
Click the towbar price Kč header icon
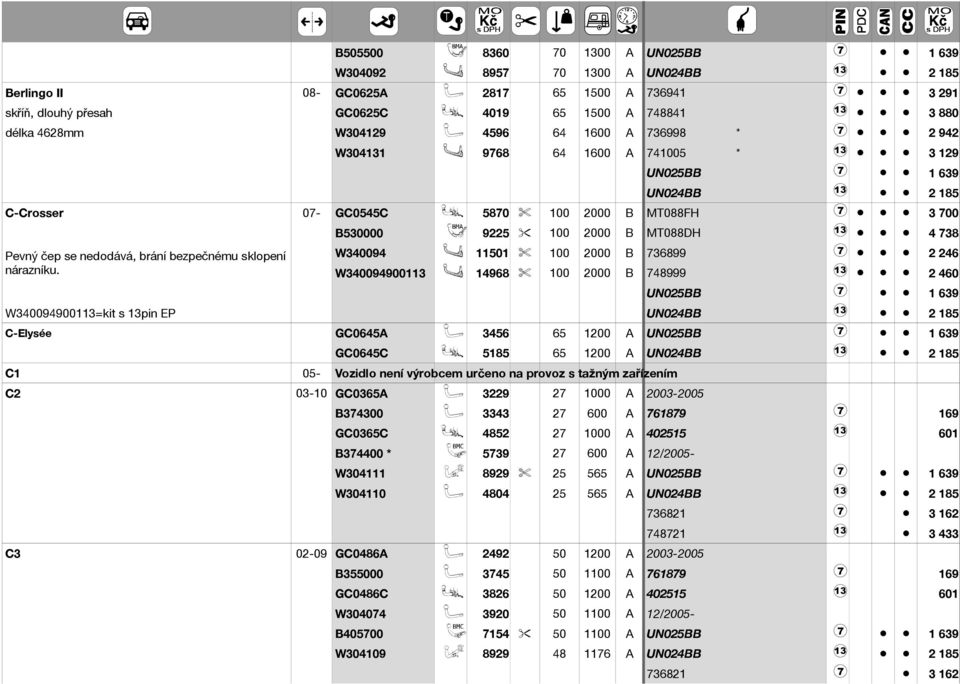[489, 21]
